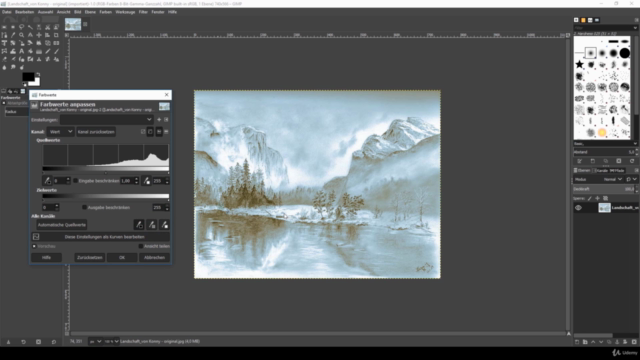Click OK in Farbwerte dialog
The height and width of the screenshot is (360, 640).
click(122, 258)
